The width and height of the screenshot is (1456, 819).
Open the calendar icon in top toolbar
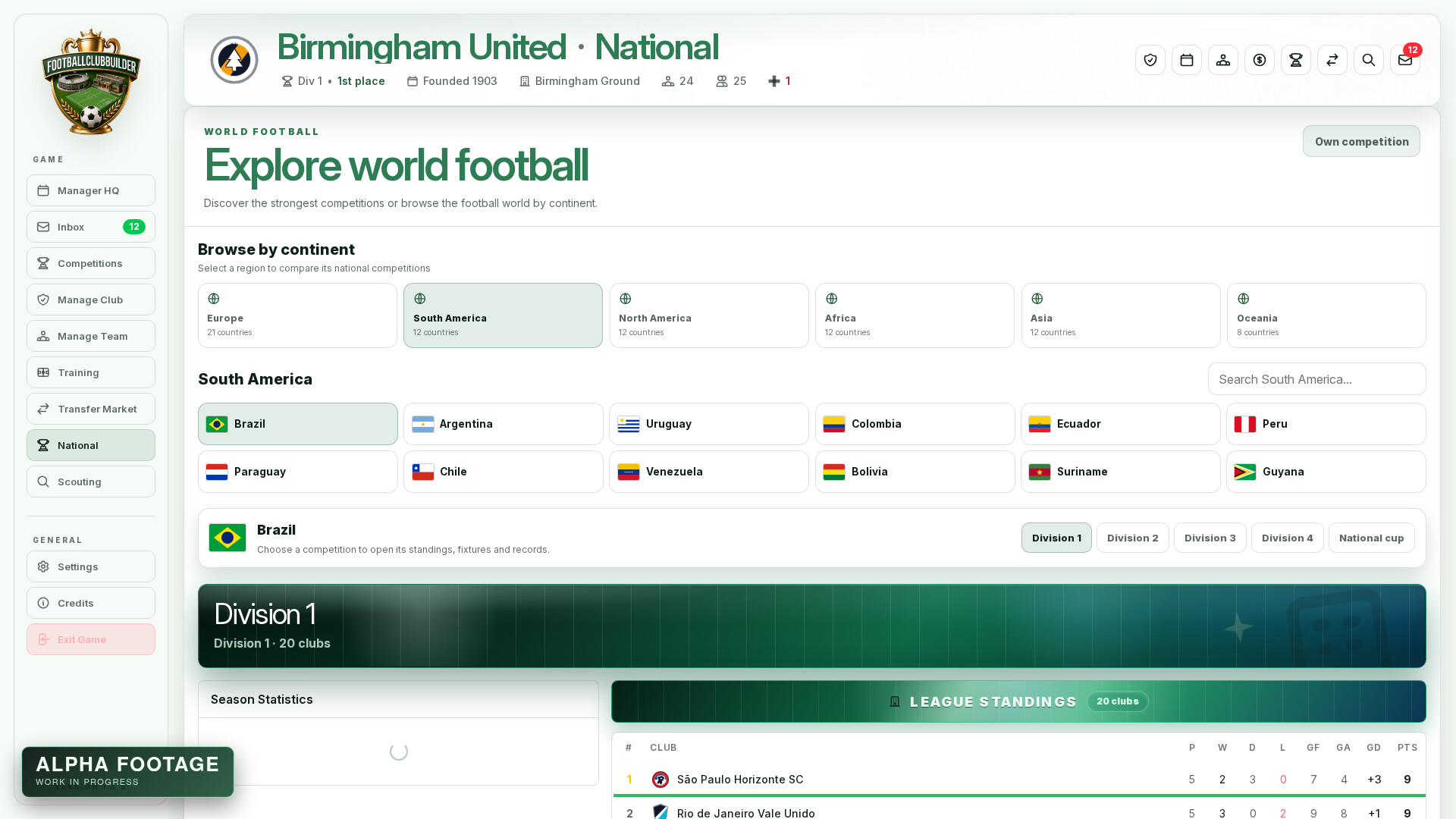click(x=1187, y=60)
